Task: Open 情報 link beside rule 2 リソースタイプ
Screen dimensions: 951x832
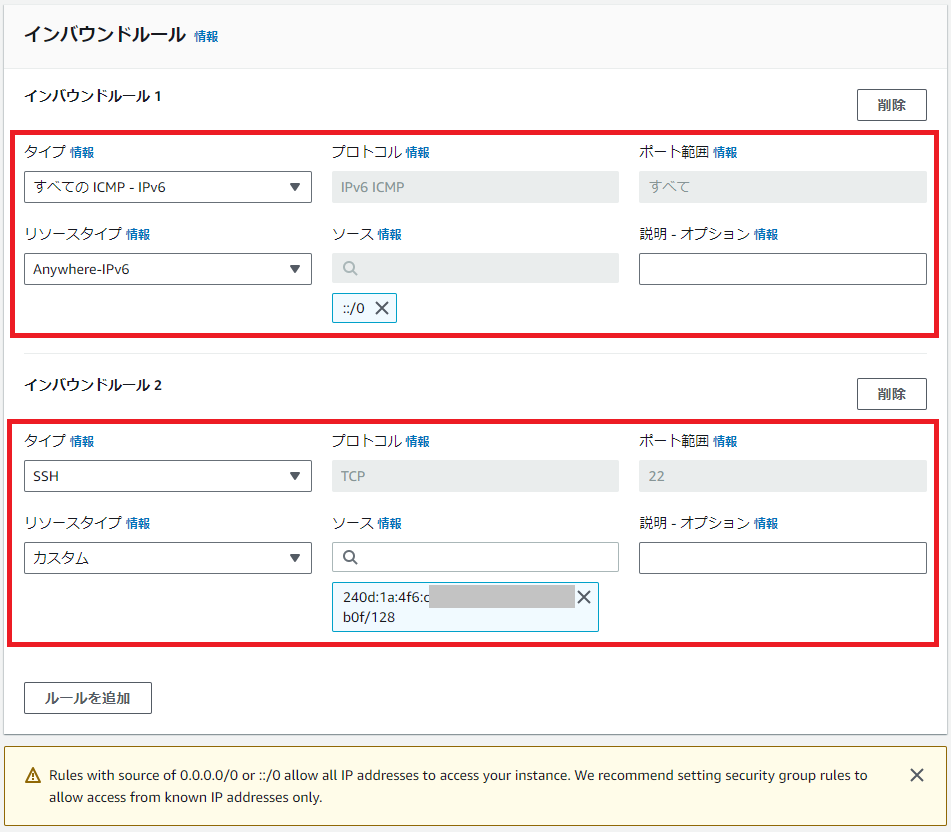Action: (x=138, y=524)
